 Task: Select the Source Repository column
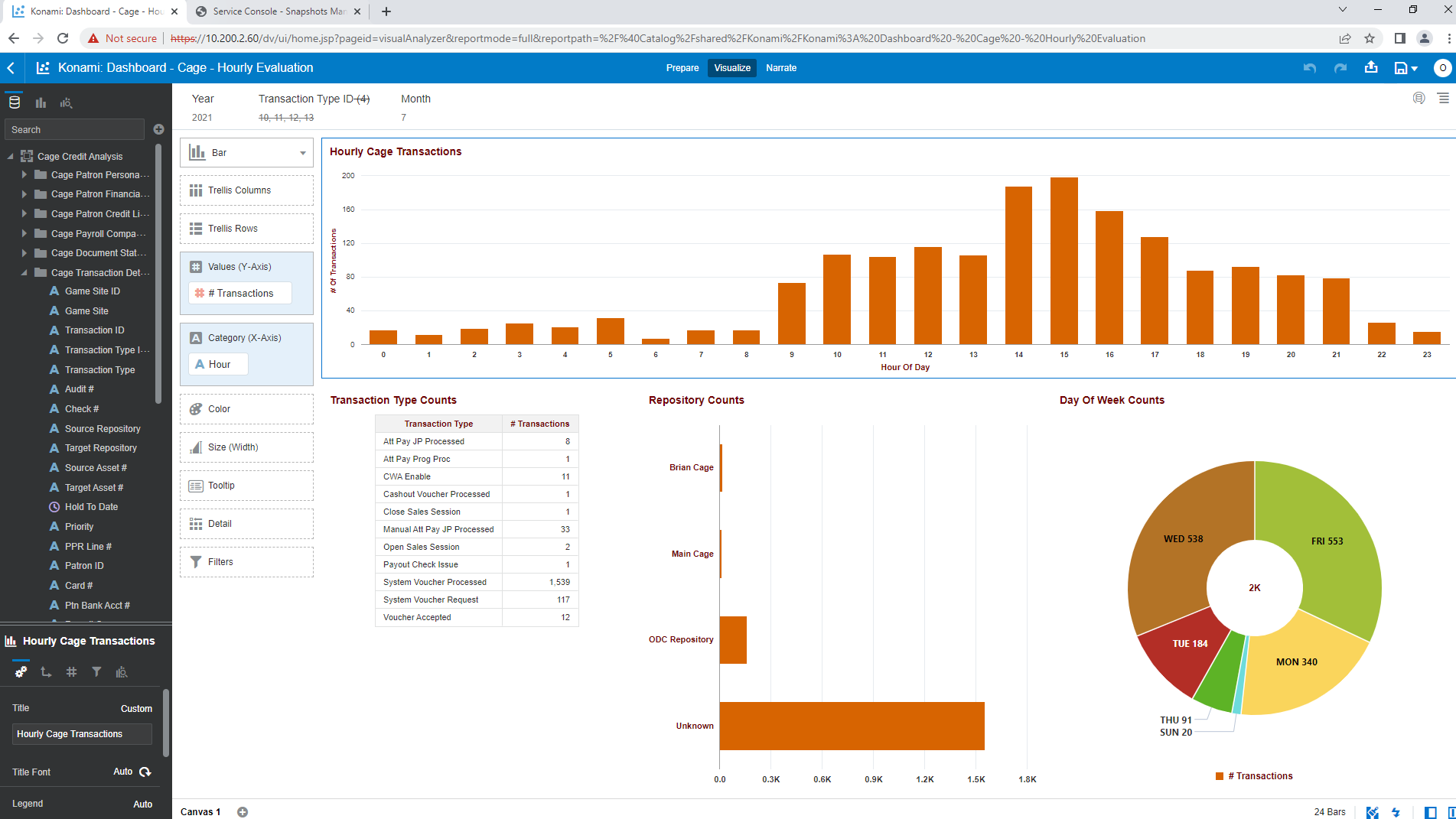[x=103, y=429]
